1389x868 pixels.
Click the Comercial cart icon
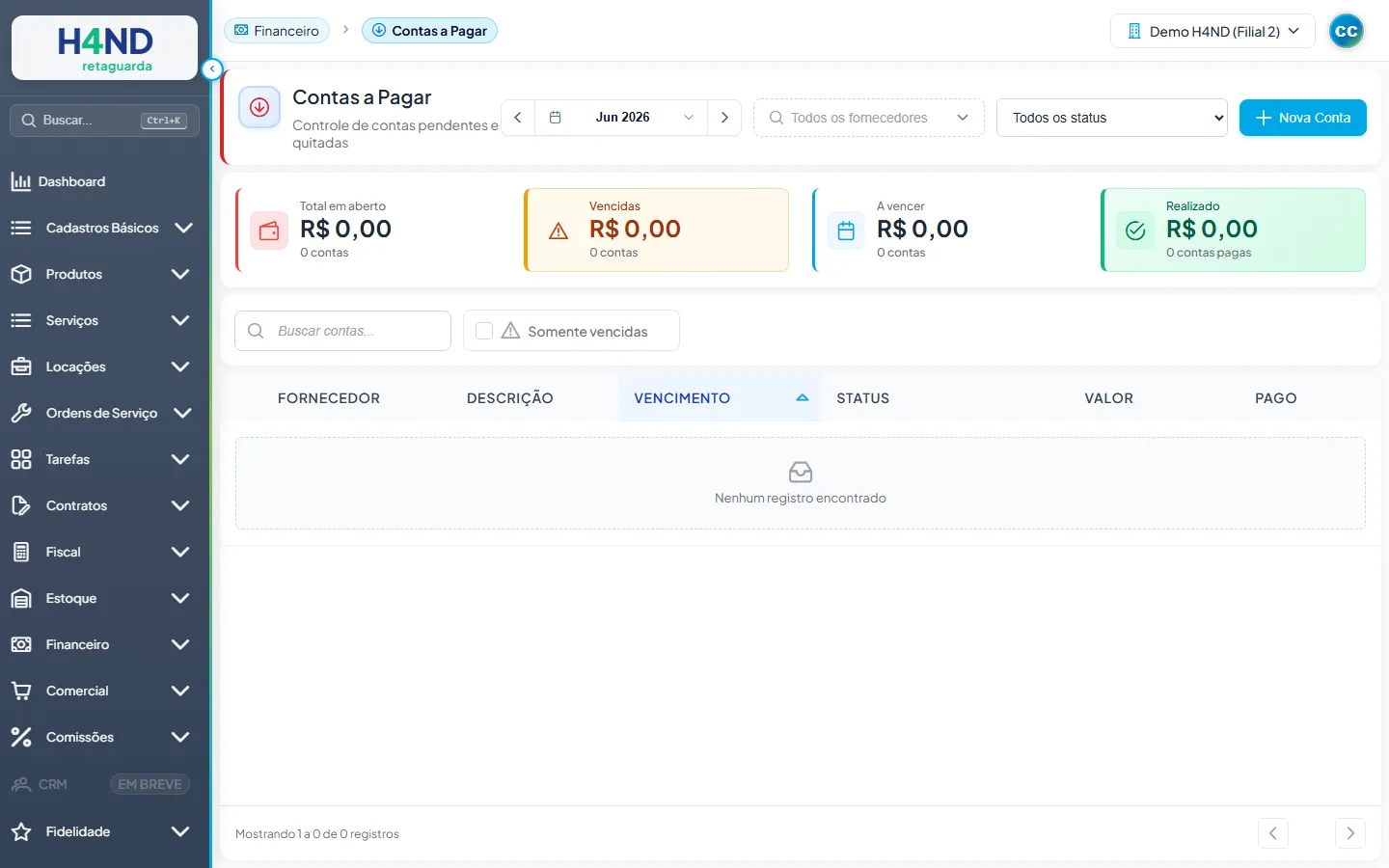point(20,691)
